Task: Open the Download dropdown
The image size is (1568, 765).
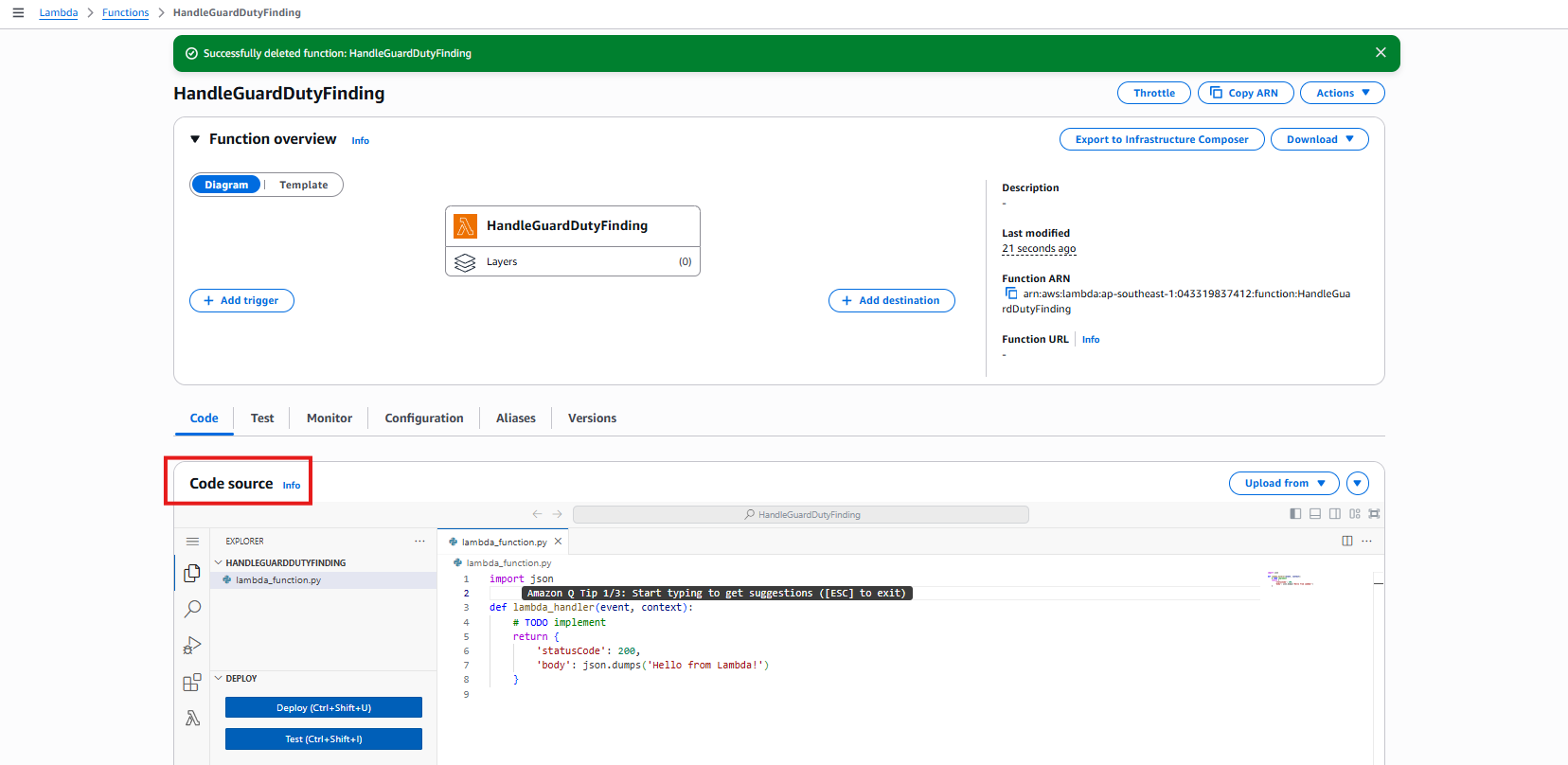Action: pyautogui.click(x=1320, y=139)
